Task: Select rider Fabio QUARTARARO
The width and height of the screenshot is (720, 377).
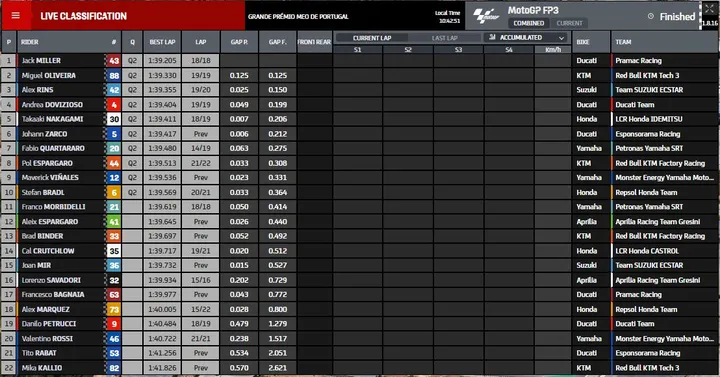Action: tap(53, 148)
